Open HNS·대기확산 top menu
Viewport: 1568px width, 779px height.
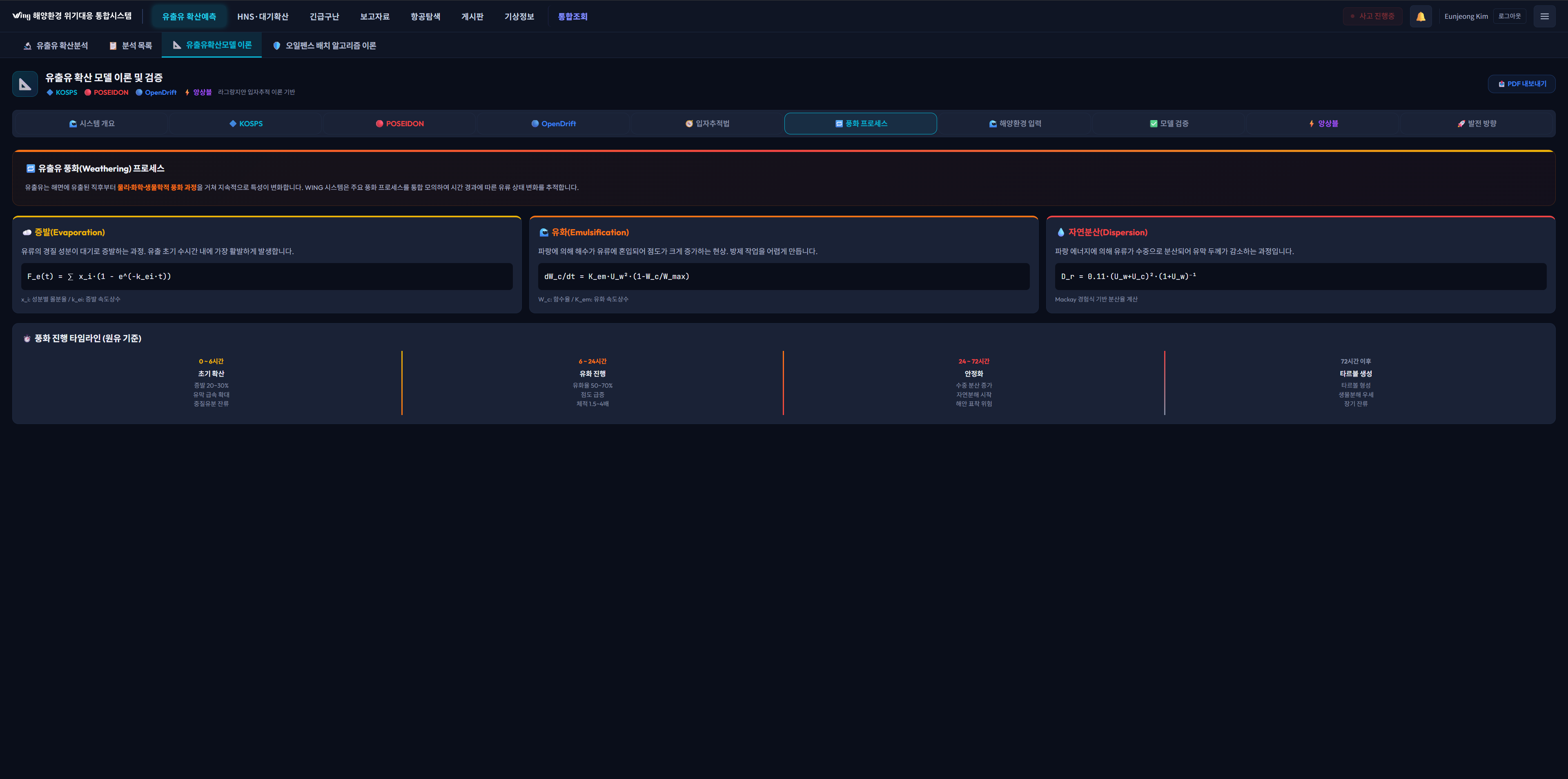(x=262, y=16)
